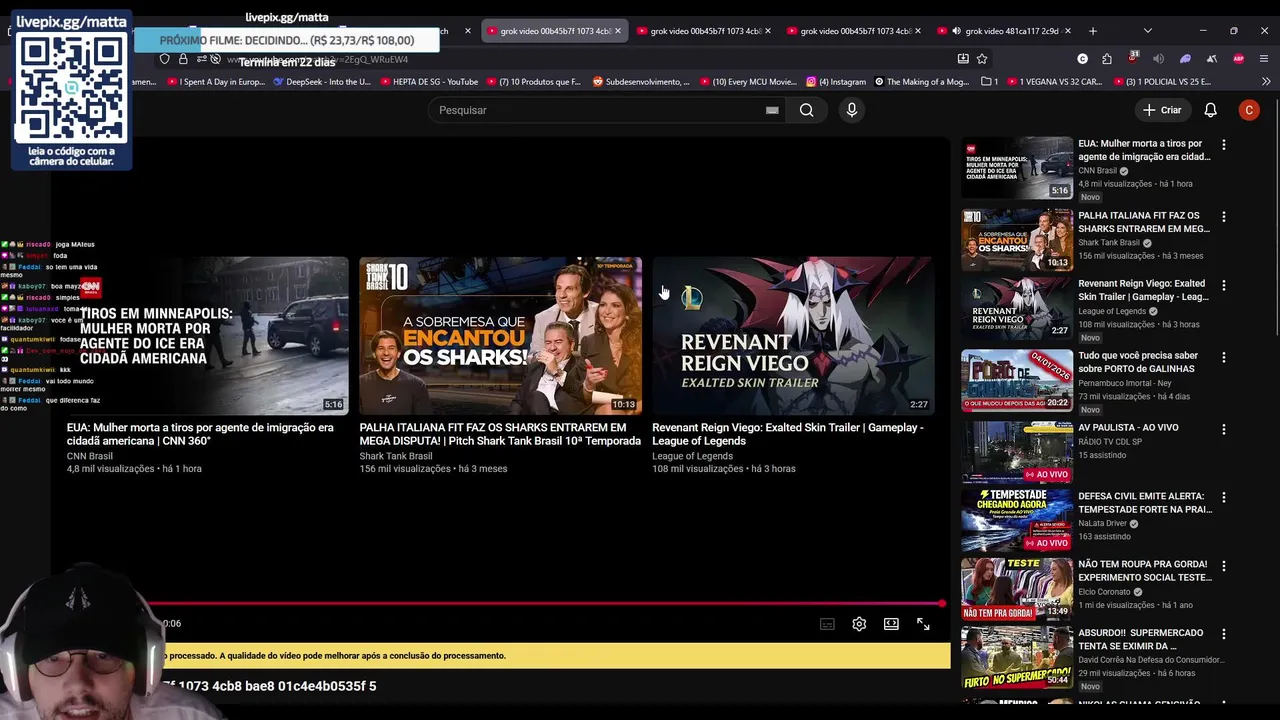This screenshot has width=1280, height=720.
Task: Open a new browser tab
Action: tap(1092, 31)
